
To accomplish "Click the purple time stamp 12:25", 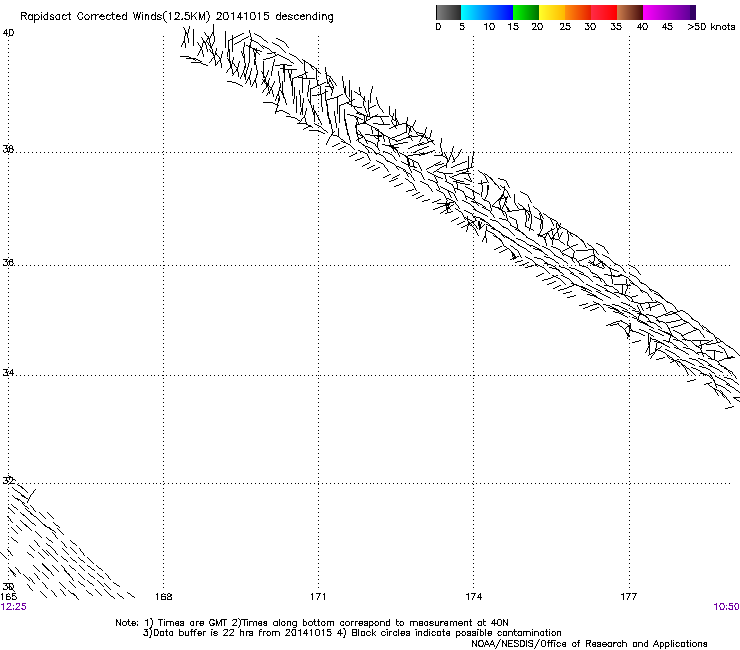I will tap(14, 607).
